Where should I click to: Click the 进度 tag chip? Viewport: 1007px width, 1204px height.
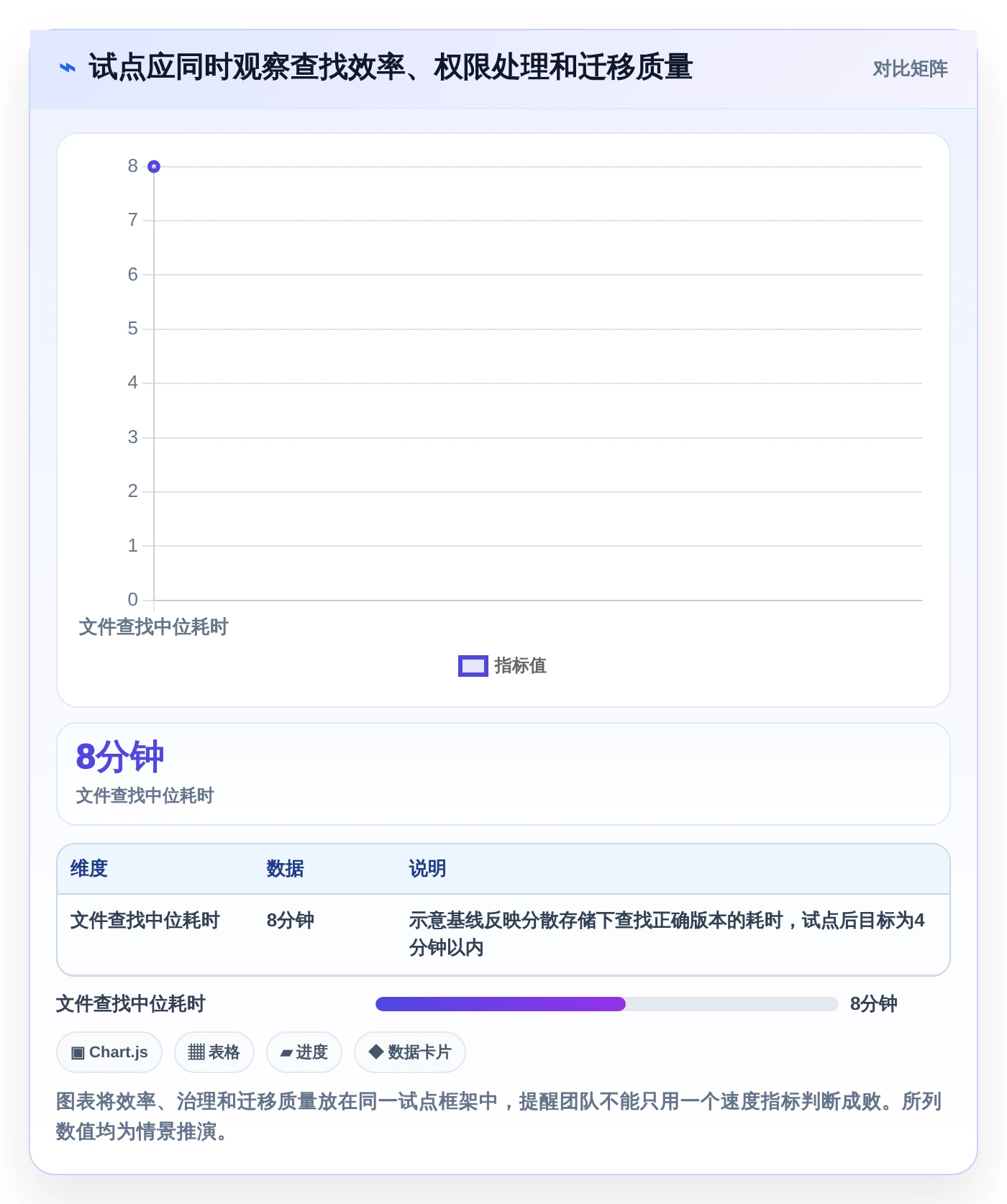click(x=304, y=1052)
